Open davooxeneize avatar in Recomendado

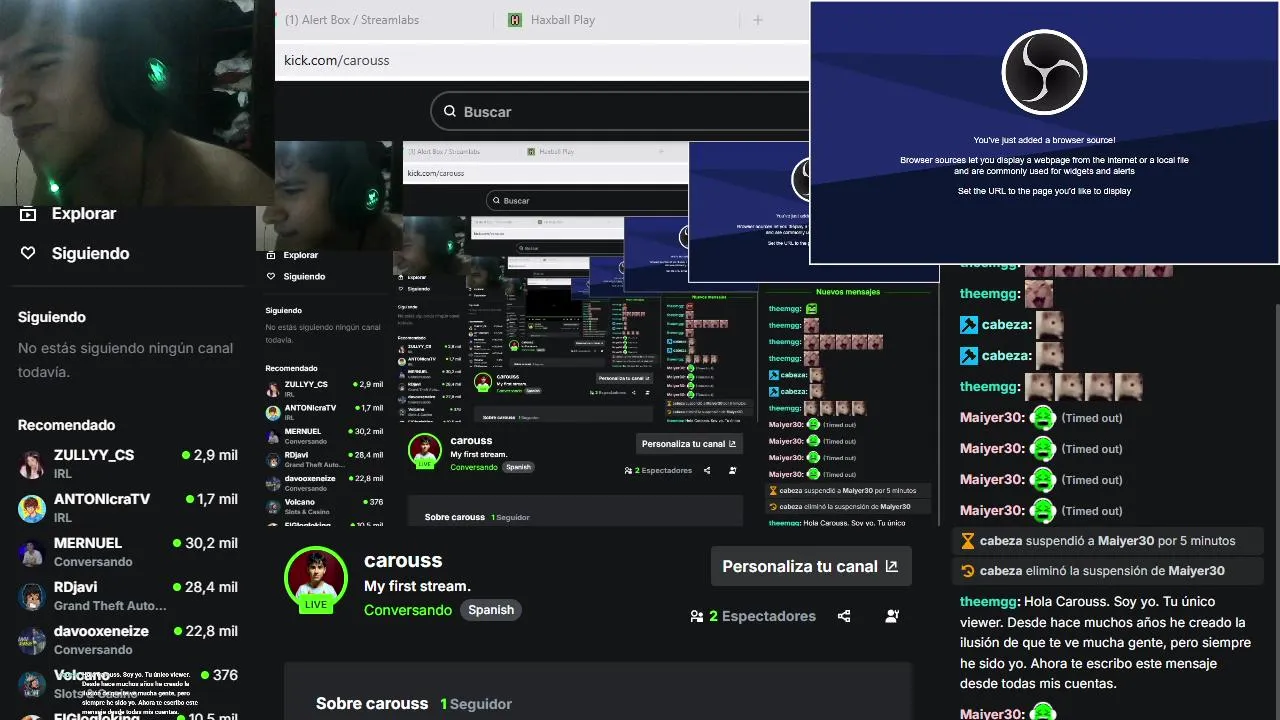coord(32,640)
